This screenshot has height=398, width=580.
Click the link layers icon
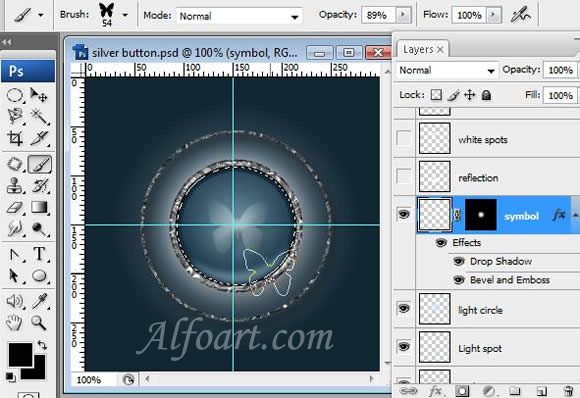[409, 391]
